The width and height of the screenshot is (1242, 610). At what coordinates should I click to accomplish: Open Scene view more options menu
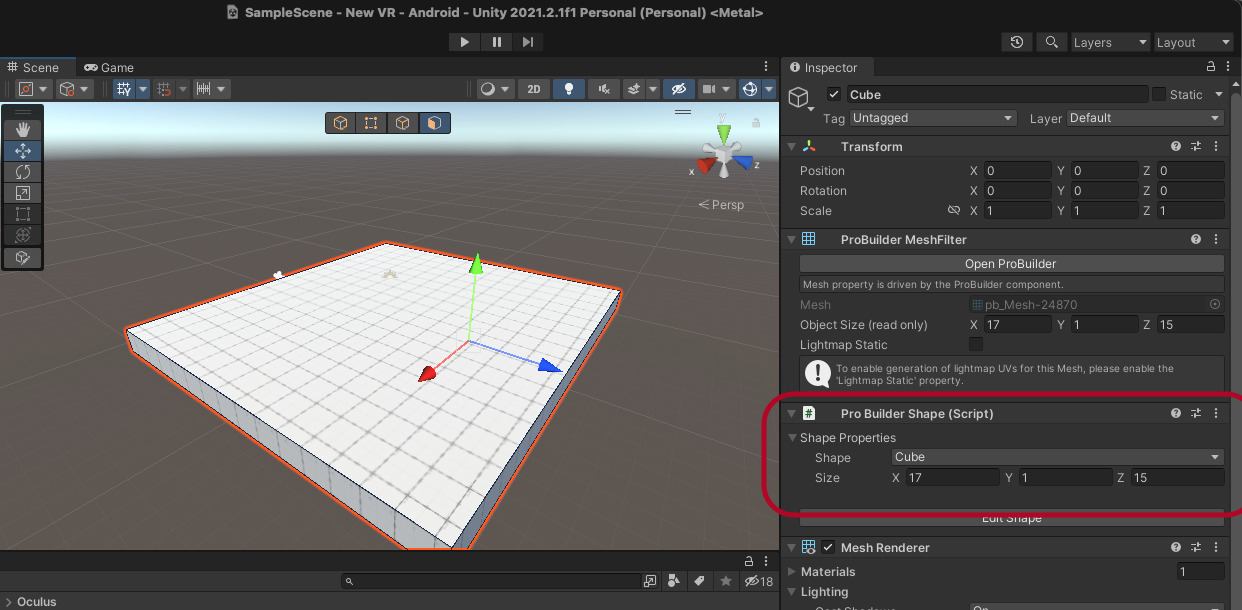[766, 67]
